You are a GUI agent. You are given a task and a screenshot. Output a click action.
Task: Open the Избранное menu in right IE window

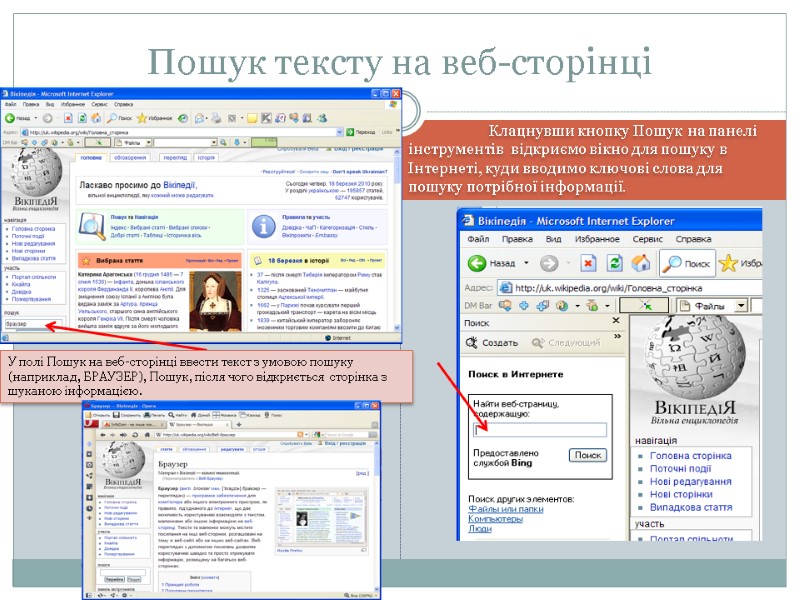point(597,239)
